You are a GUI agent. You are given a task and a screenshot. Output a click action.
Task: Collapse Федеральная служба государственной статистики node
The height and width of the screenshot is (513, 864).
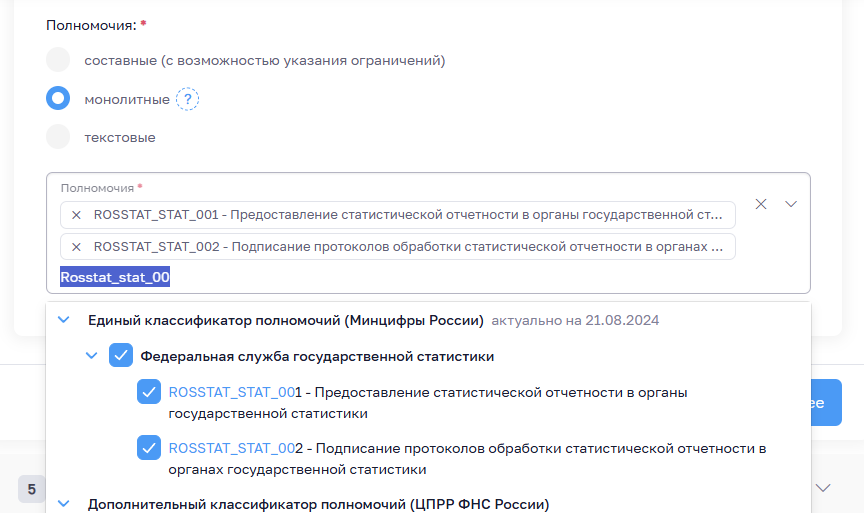(92, 355)
